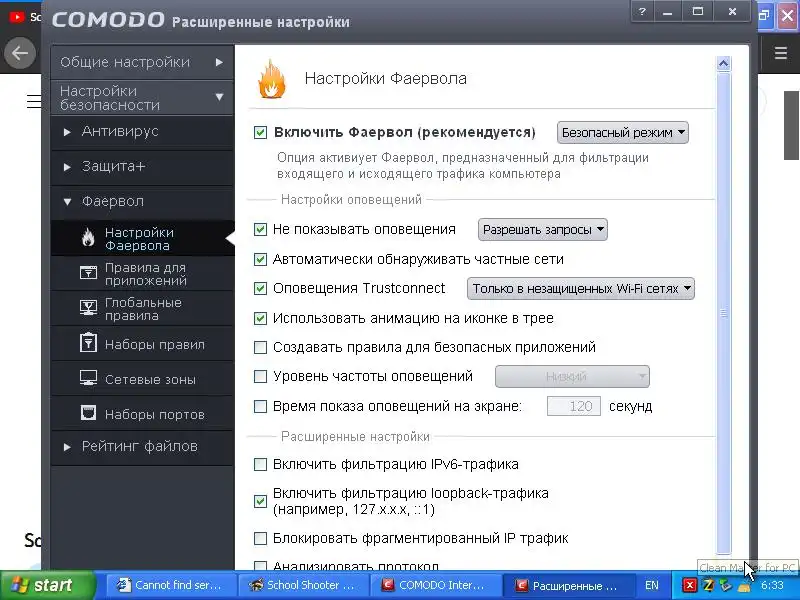Select the Настройки Фаервола menu entry
Viewport: 800px width, 600px height.
point(142,238)
